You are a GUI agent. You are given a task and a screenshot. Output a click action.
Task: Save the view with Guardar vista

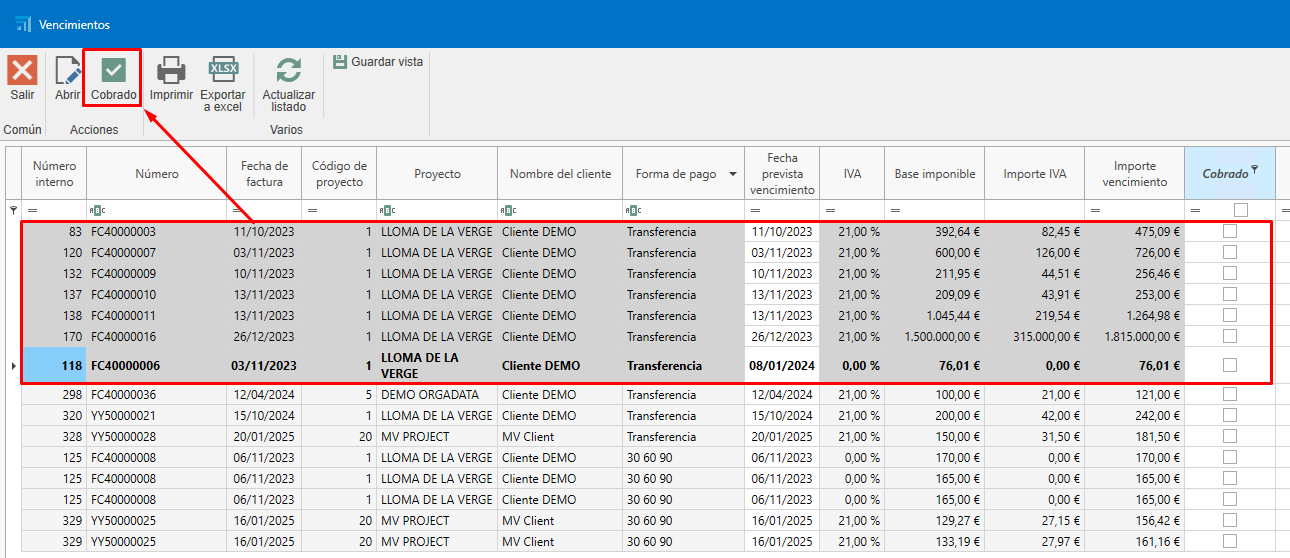pos(378,62)
